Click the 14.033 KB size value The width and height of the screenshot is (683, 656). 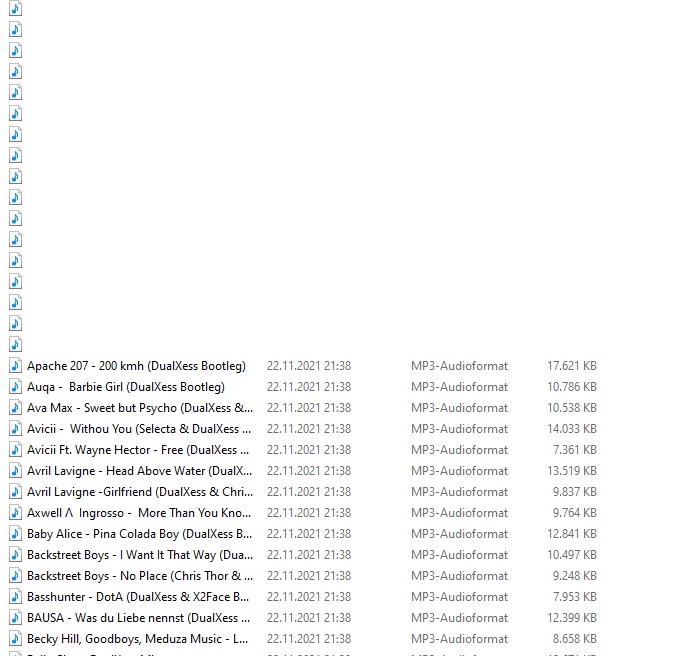click(572, 429)
